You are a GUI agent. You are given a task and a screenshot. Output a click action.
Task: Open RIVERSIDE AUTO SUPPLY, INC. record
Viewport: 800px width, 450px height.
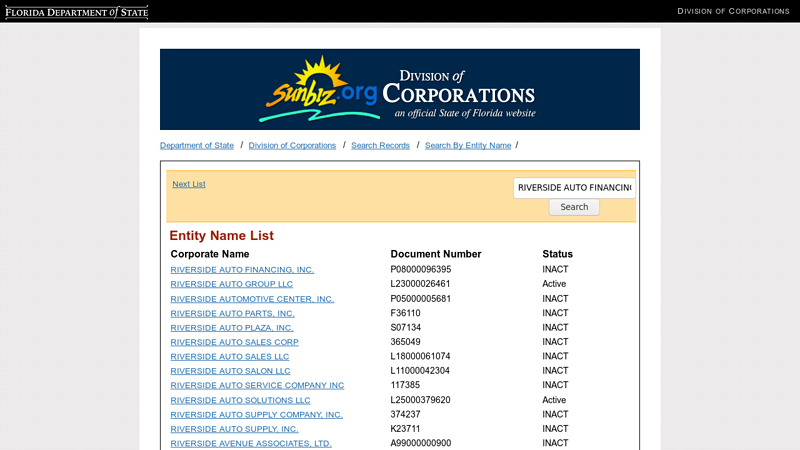click(235, 429)
